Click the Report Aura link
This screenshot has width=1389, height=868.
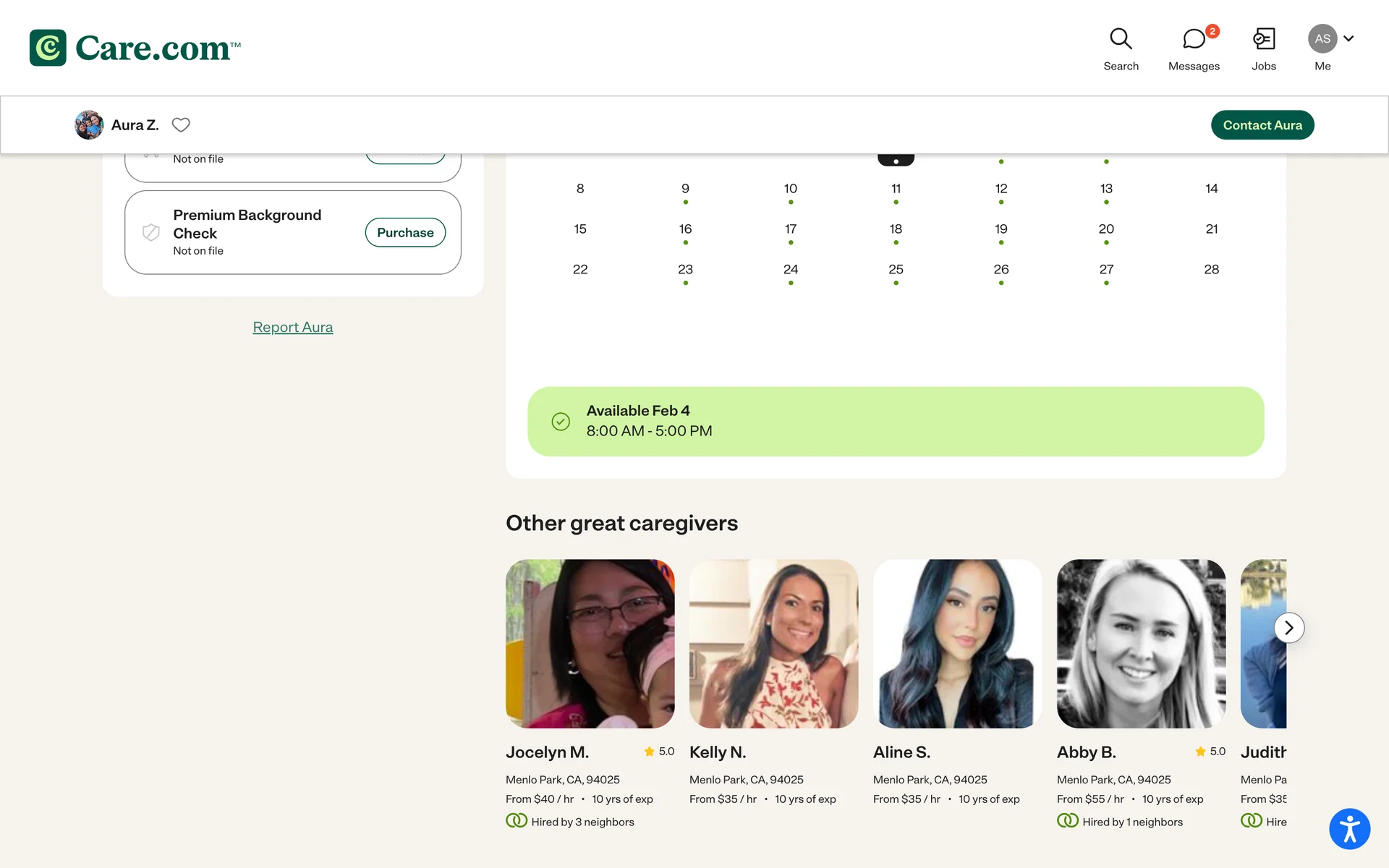293,327
